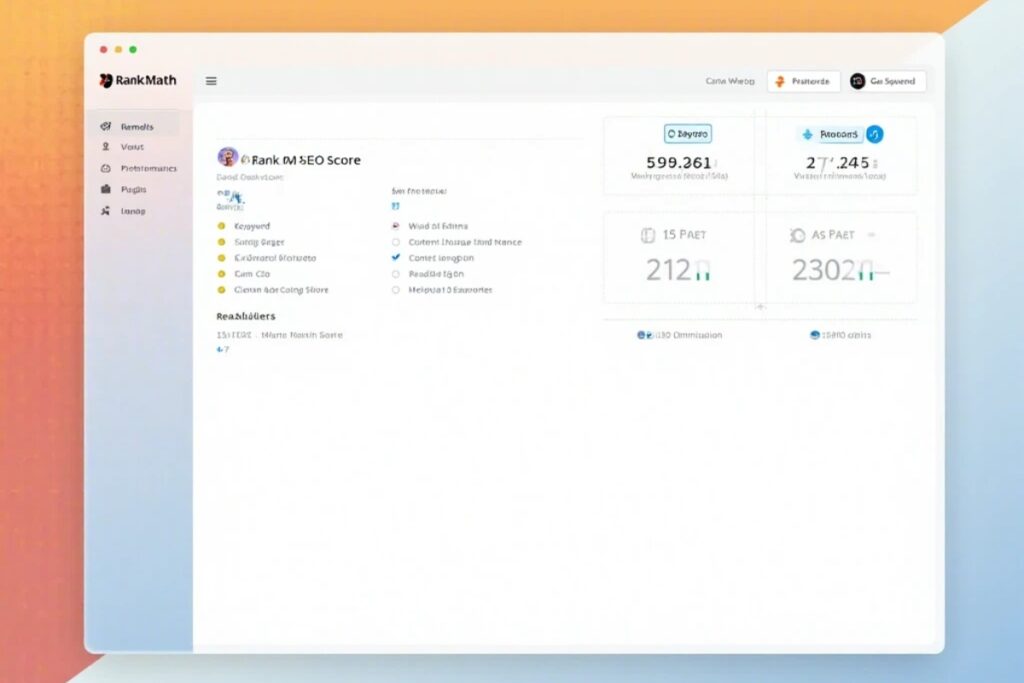Select the first radio option, marked red

(x=396, y=226)
